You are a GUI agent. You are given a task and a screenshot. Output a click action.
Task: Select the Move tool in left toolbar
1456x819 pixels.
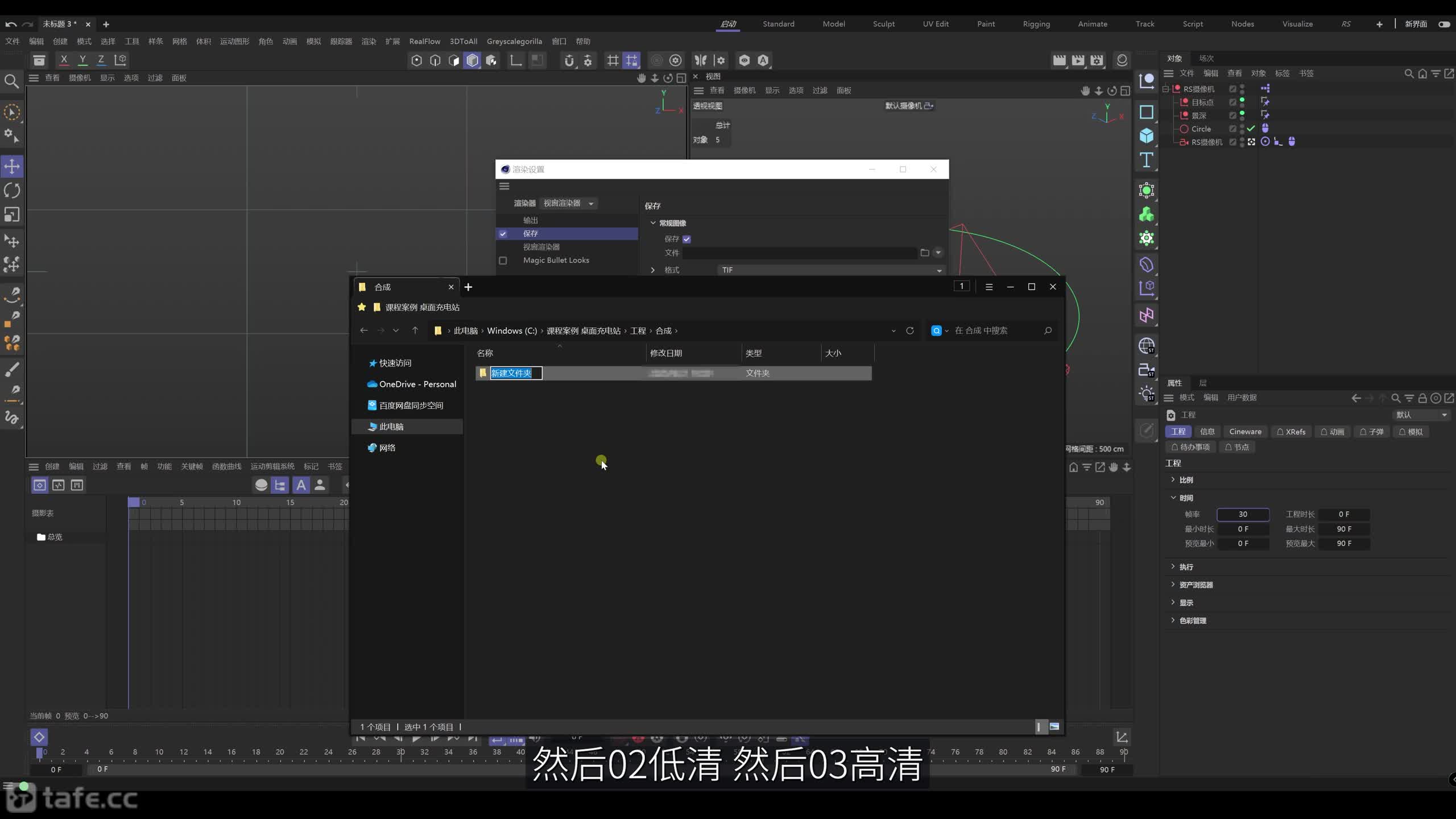pyautogui.click(x=12, y=167)
